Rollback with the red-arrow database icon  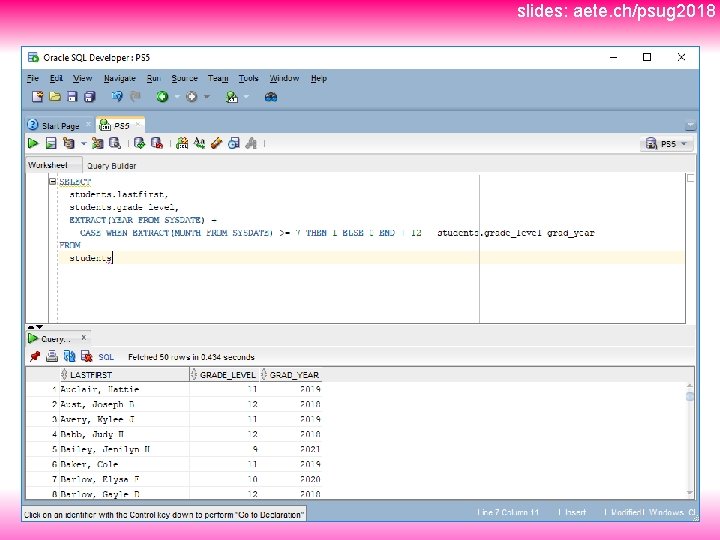(x=157, y=143)
